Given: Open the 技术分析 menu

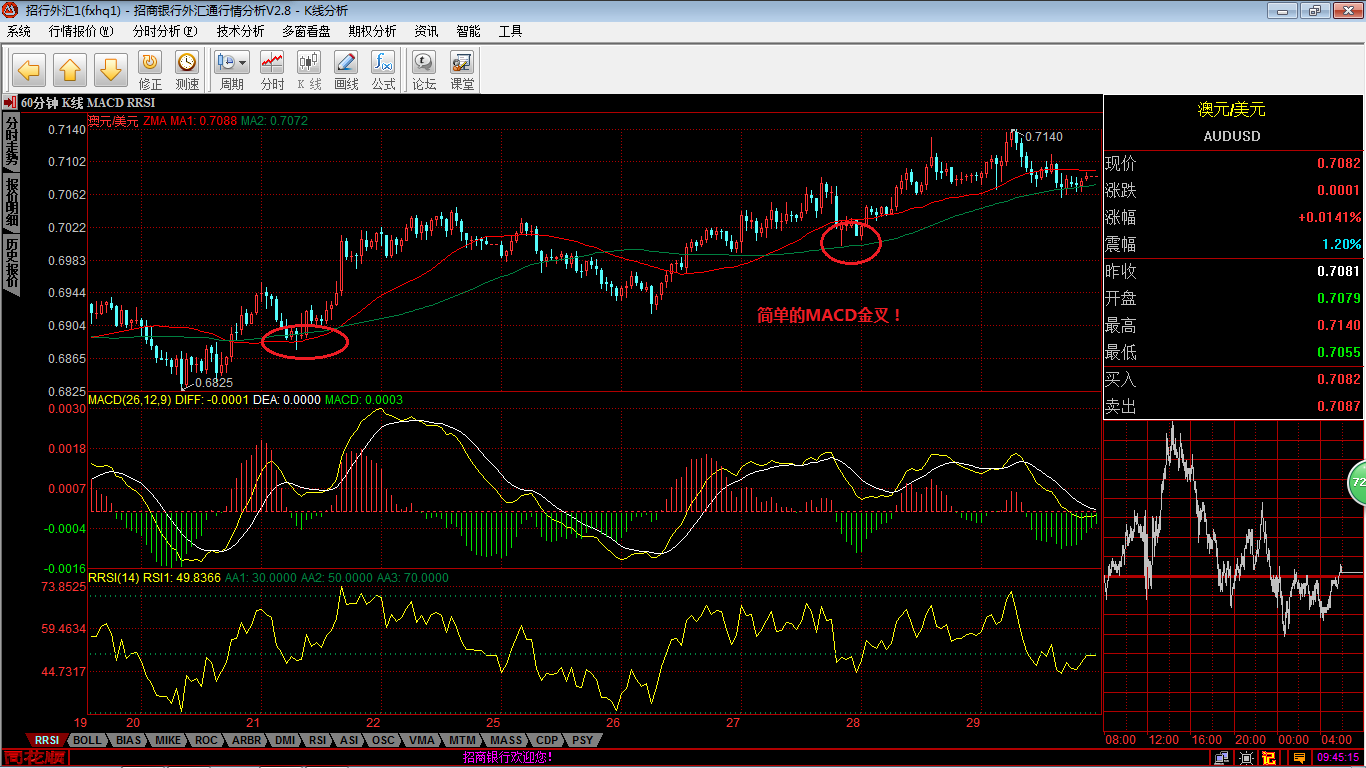Looking at the screenshot, I should tap(240, 31).
